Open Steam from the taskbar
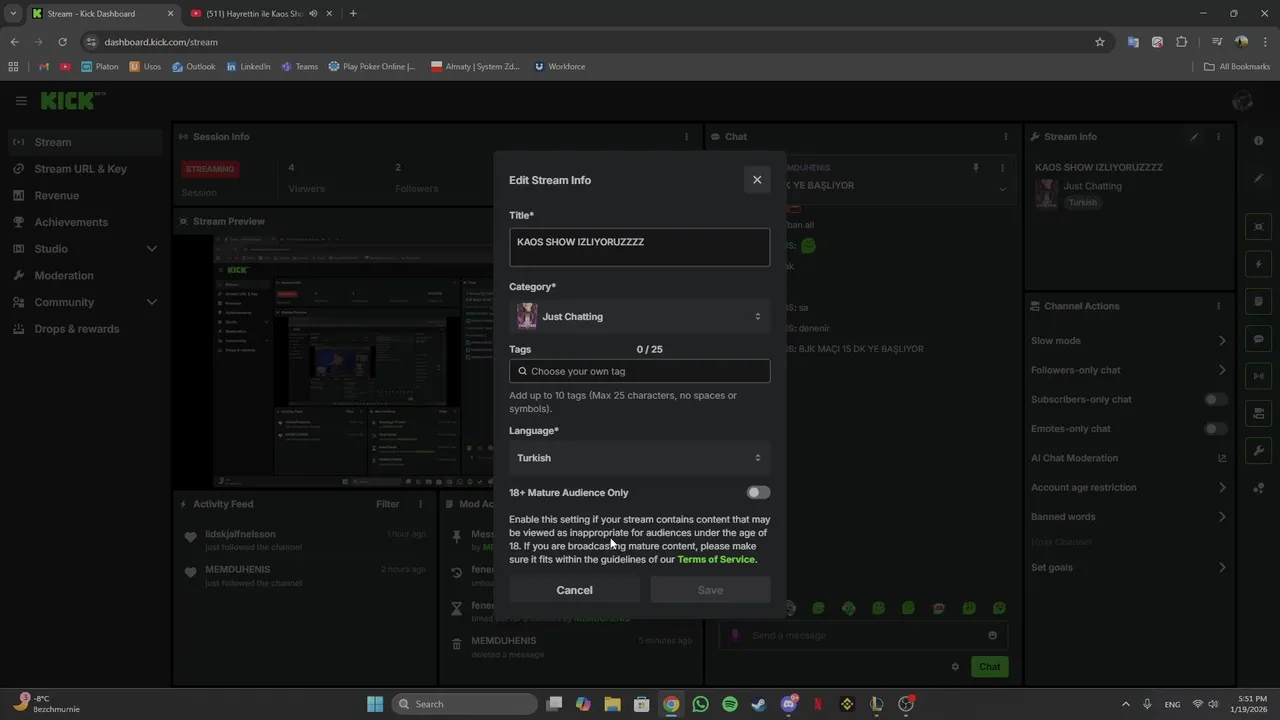Screen dimensions: 1280x720 (759, 704)
